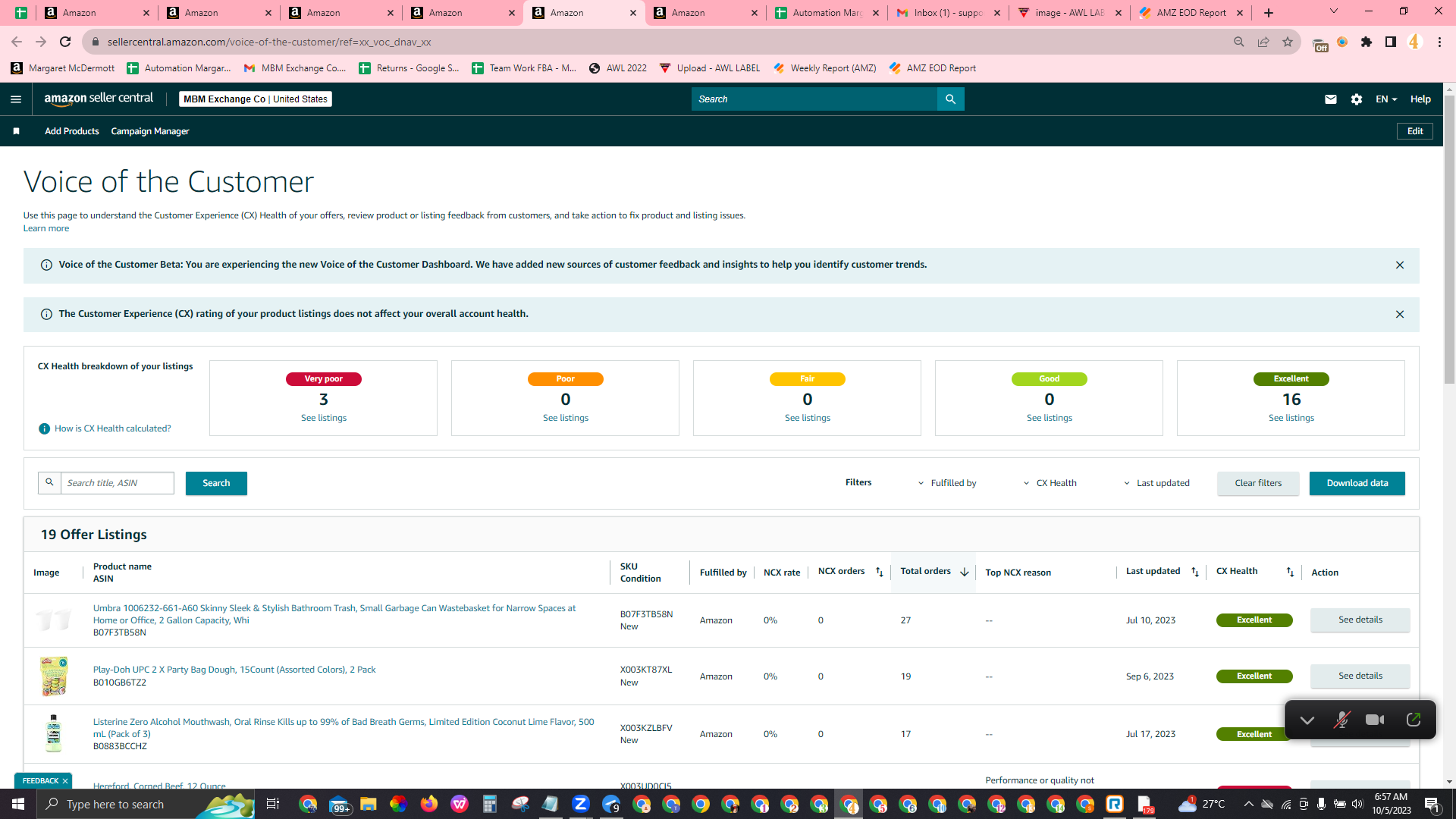Open Zoom from the taskbar

pos(581,804)
